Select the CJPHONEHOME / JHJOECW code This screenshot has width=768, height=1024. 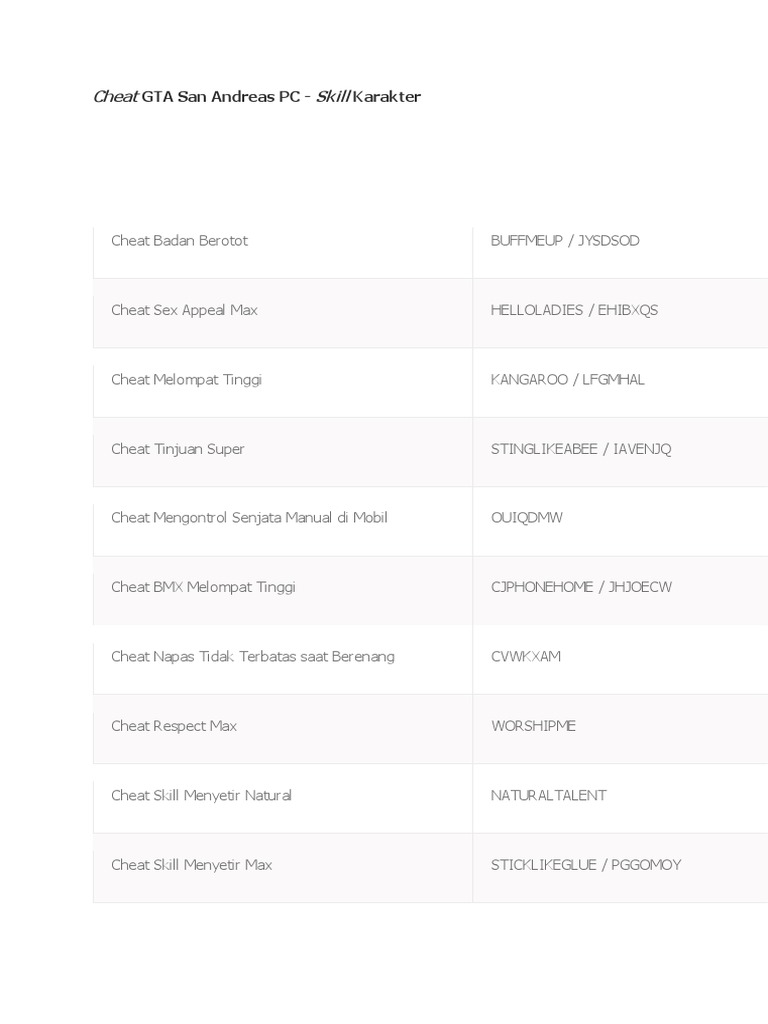pos(581,587)
